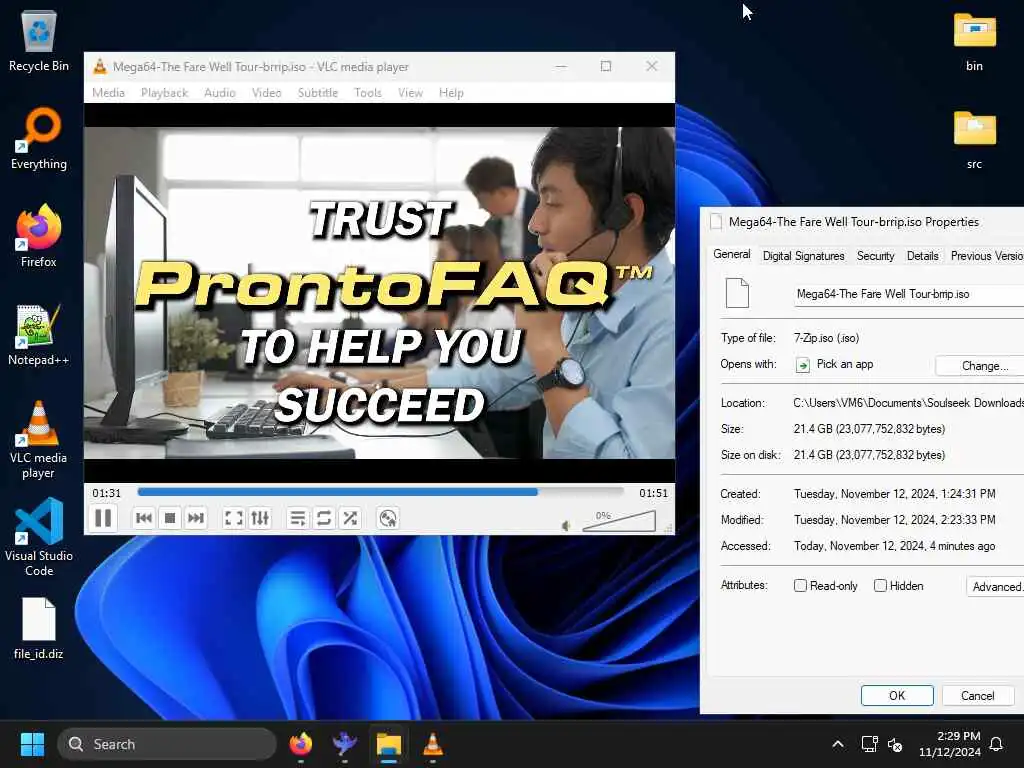Screen dimensions: 1024x768
Task: Open the Soulseek bird taskbar icon
Action: [344, 744]
